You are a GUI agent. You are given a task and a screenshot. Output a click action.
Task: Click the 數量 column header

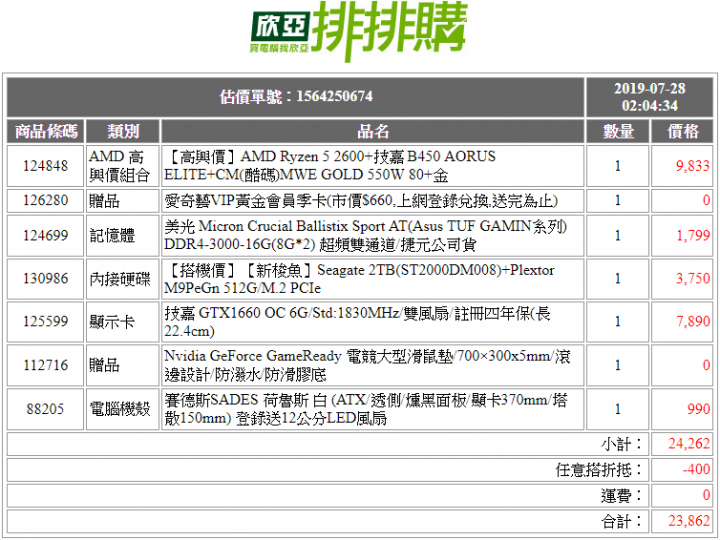pyautogui.click(x=618, y=131)
